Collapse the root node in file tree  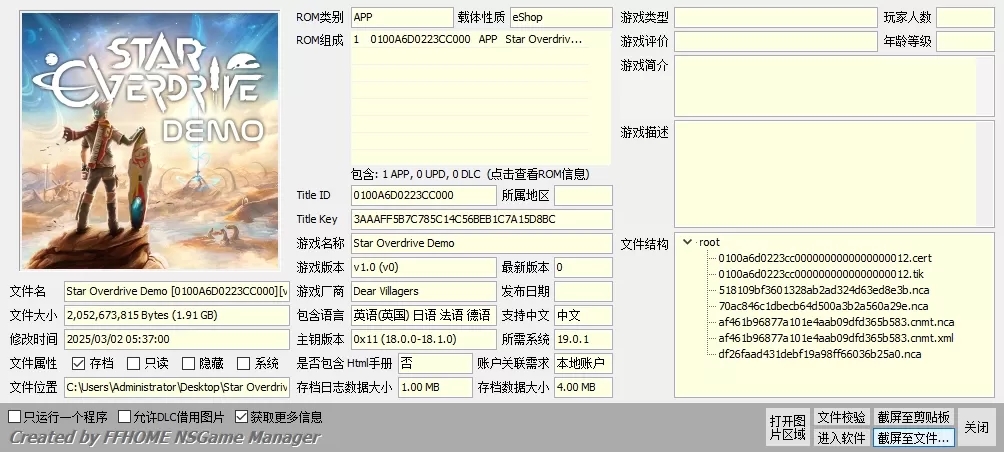687,242
